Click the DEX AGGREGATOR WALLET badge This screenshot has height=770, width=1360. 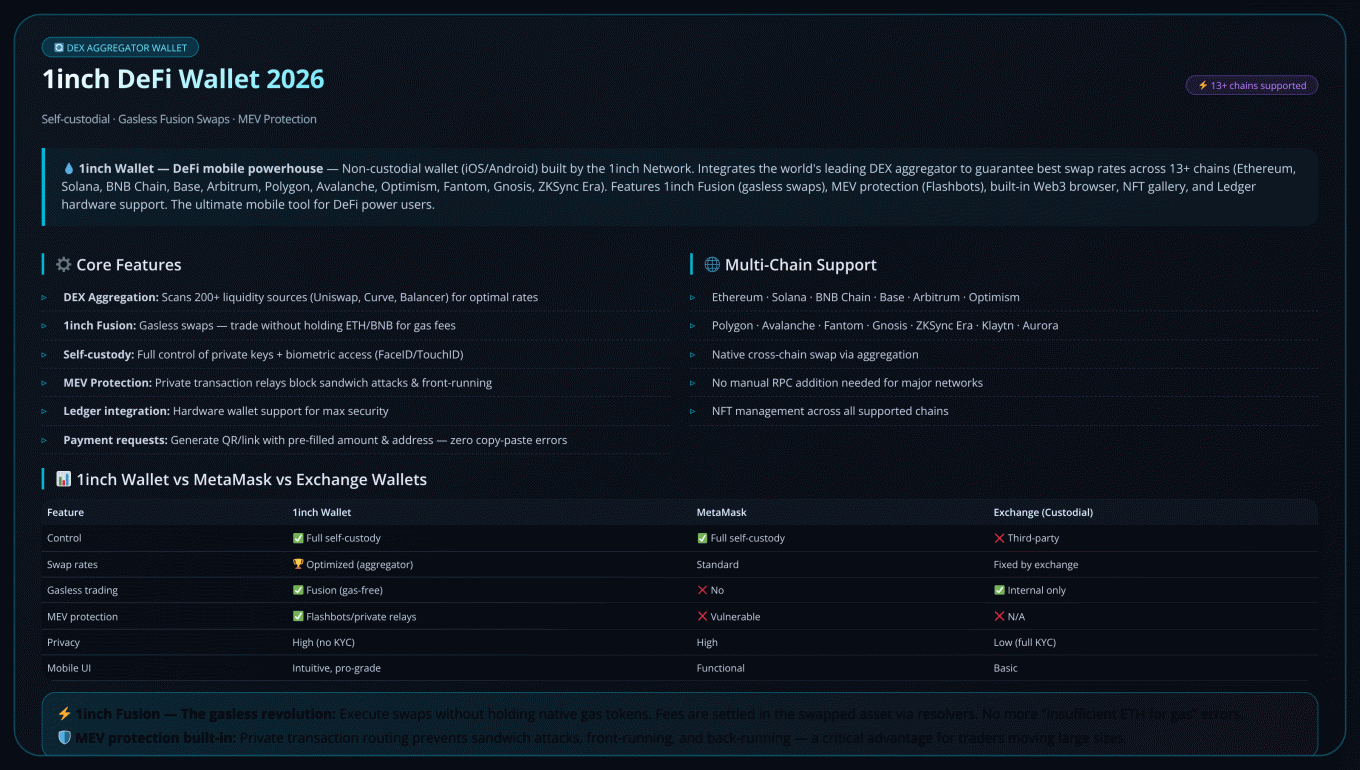click(120, 47)
